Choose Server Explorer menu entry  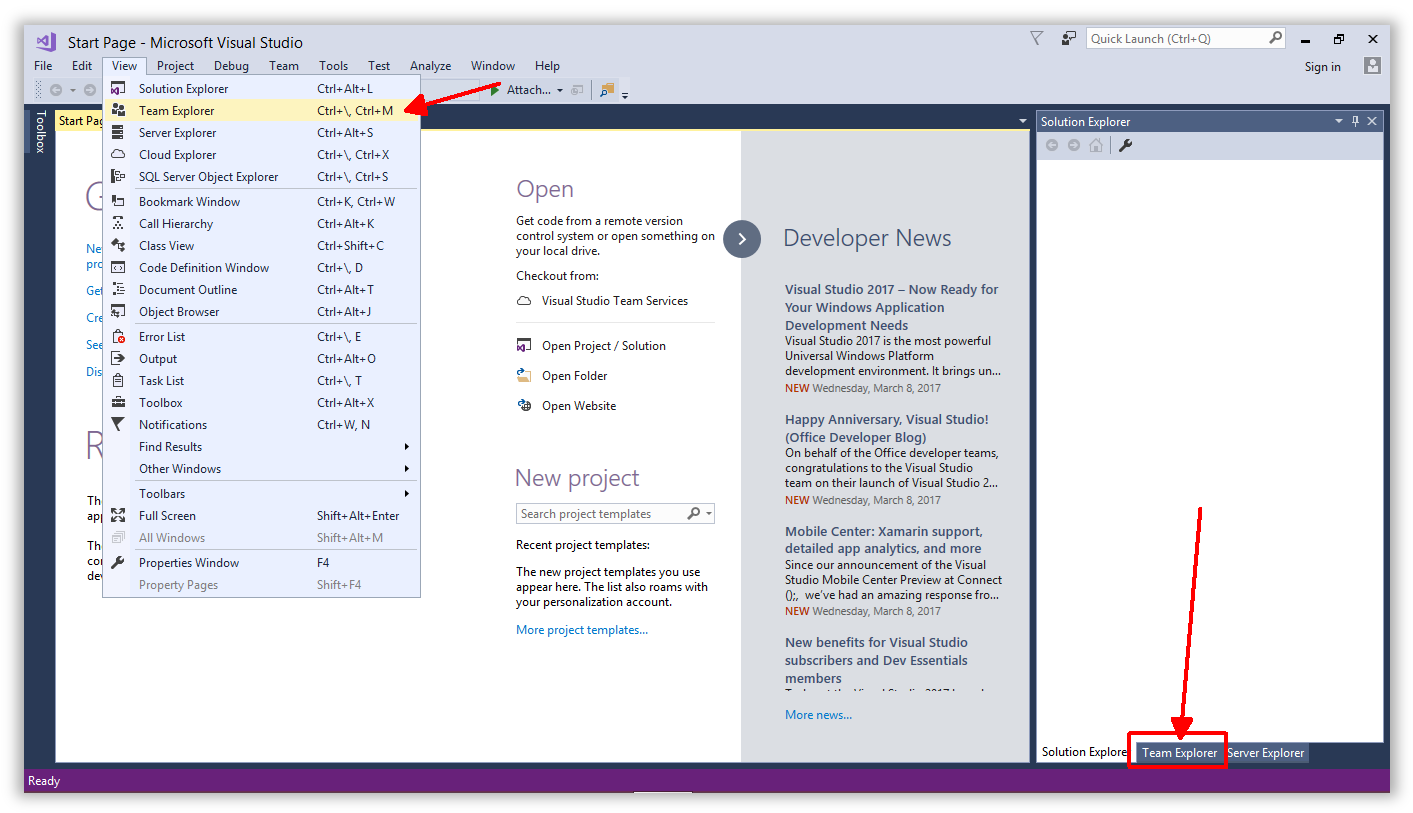pyautogui.click(x=262, y=133)
